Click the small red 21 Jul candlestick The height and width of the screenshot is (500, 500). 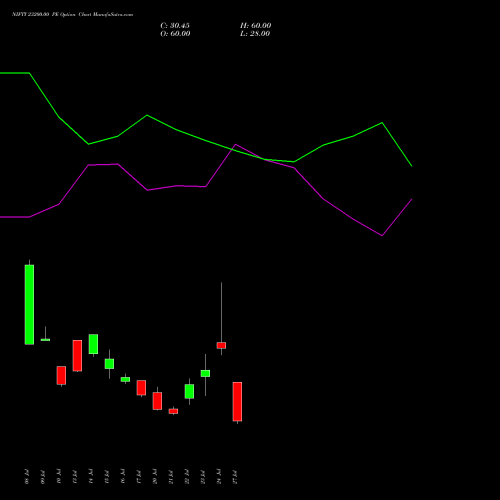coord(173,411)
